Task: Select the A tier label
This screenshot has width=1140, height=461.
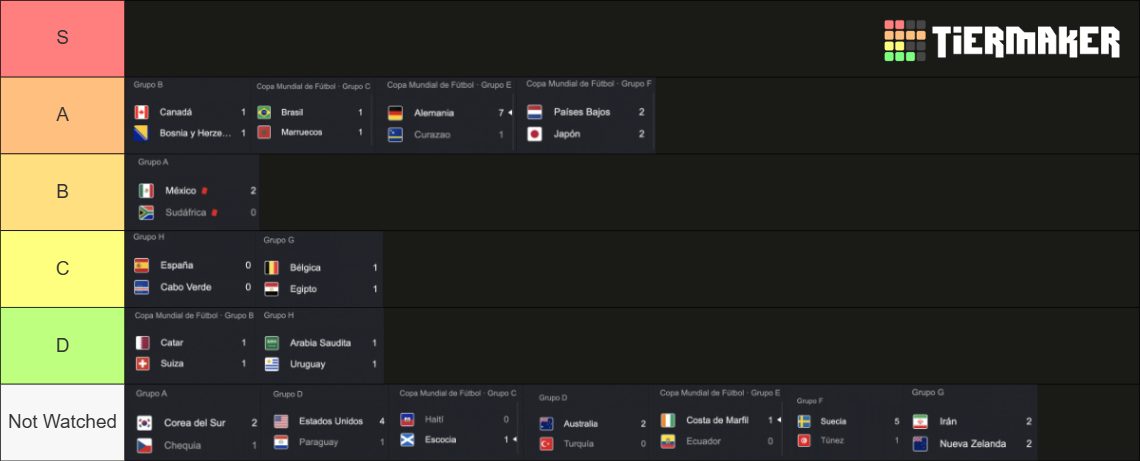Action: [63, 115]
